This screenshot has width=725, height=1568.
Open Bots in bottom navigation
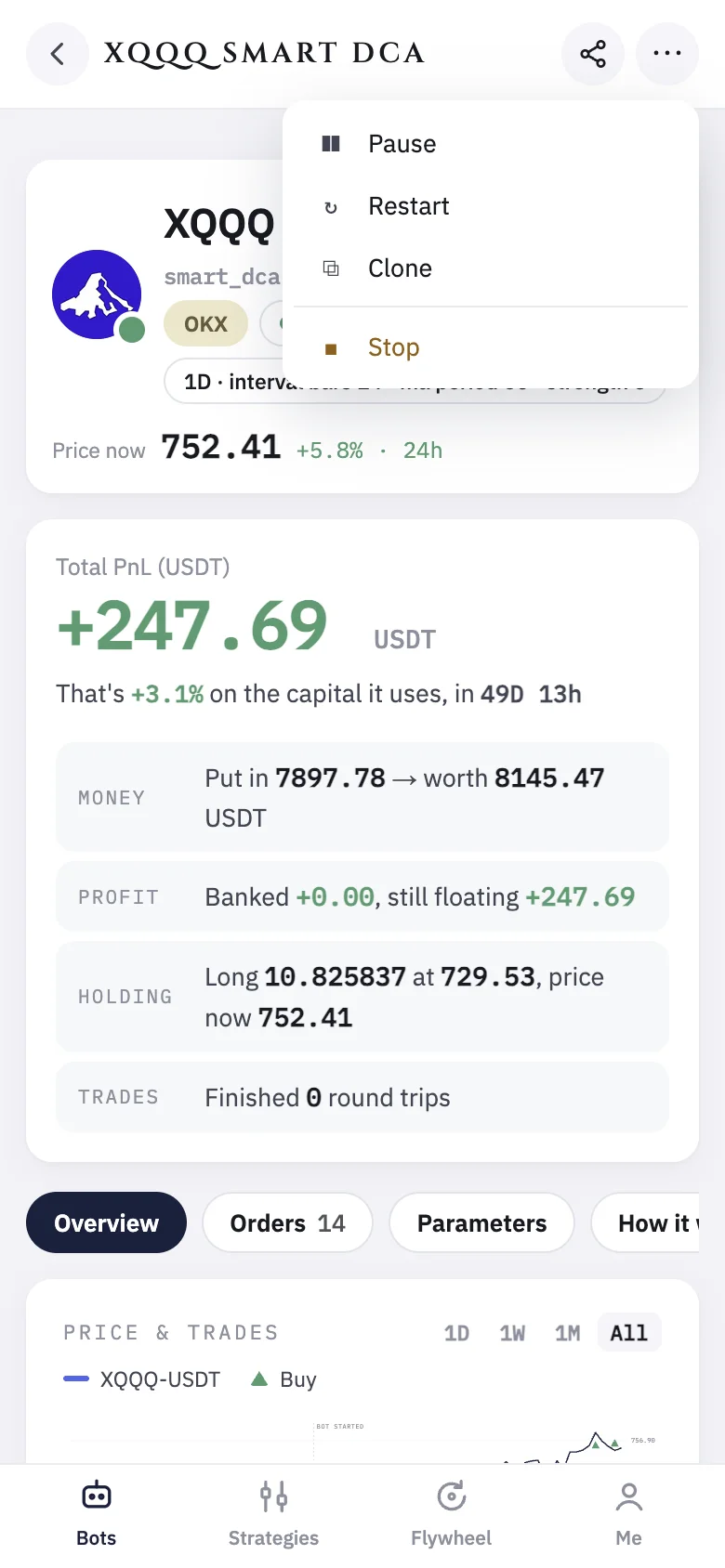[97, 1514]
